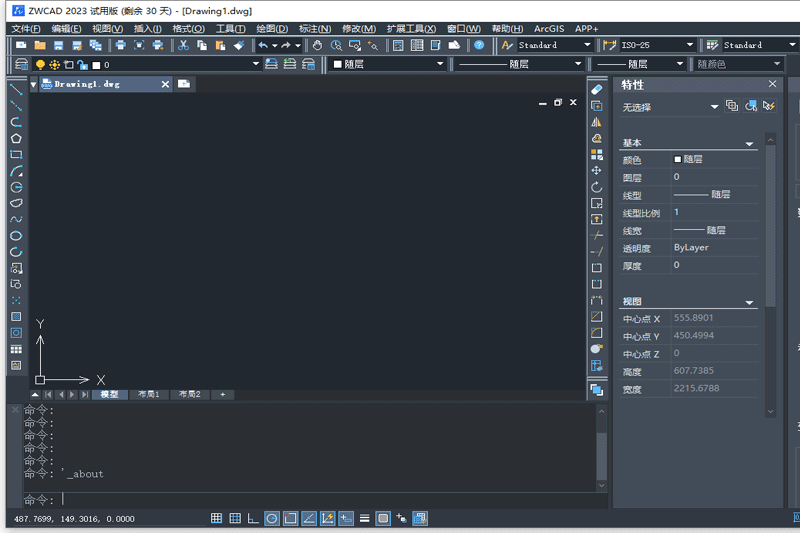Viewport: 800px width, 533px height.
Task: Select the Line tool in draw toolbar
Action: point(16,90)
